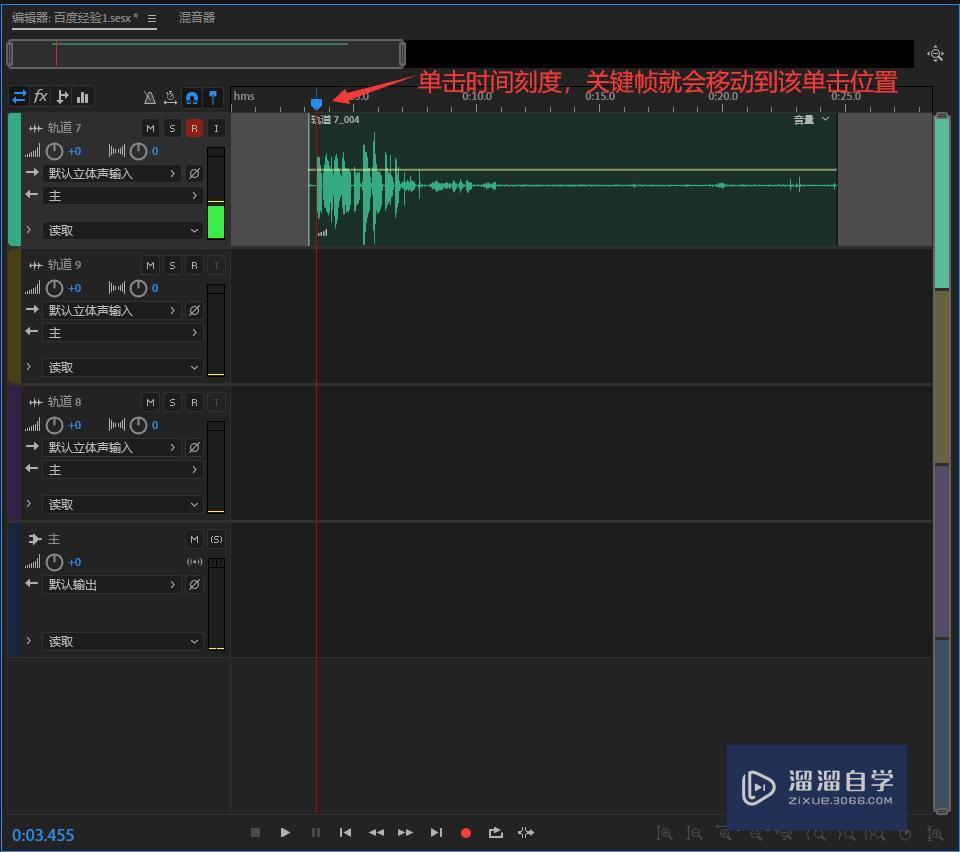960x852 pixels.
Task: Toggle polarity reverse on master track
Action: (x=194, y=585)
